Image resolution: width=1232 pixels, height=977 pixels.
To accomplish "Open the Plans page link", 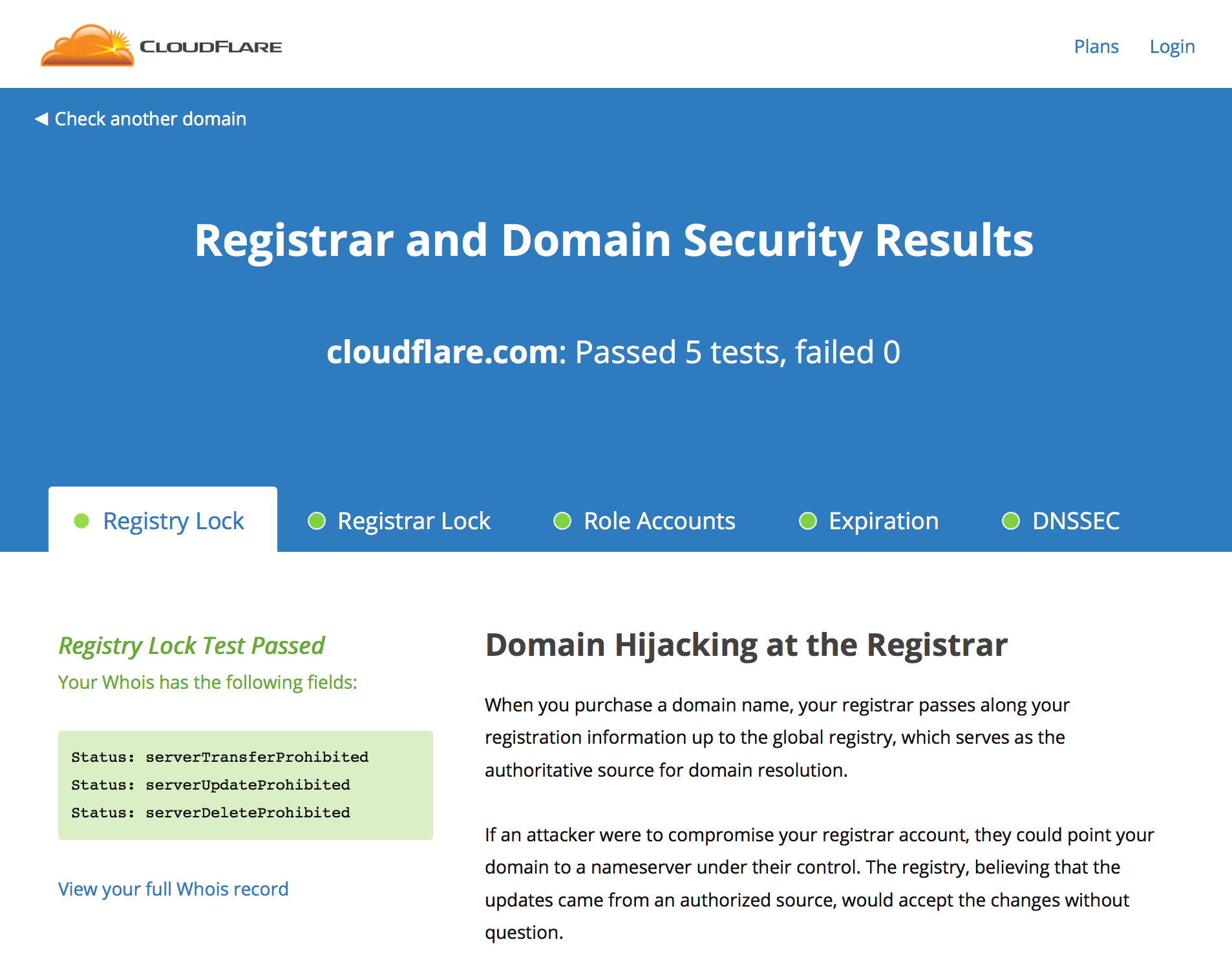I will (x=1096, y=47).
